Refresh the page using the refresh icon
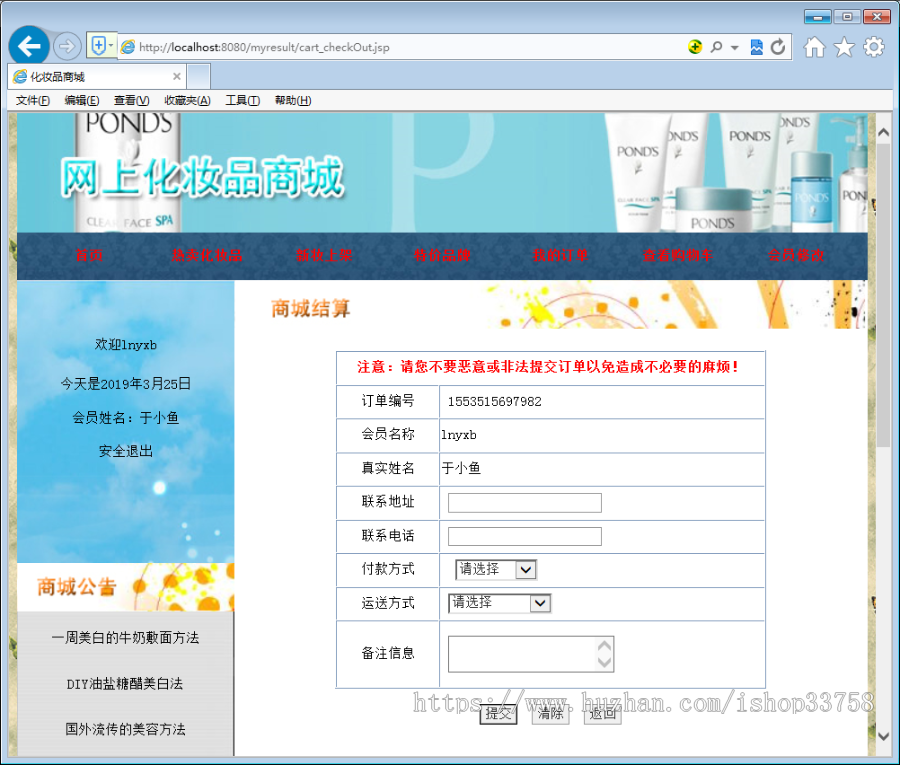This screenshot has height=765, width=900. (778, 47)
